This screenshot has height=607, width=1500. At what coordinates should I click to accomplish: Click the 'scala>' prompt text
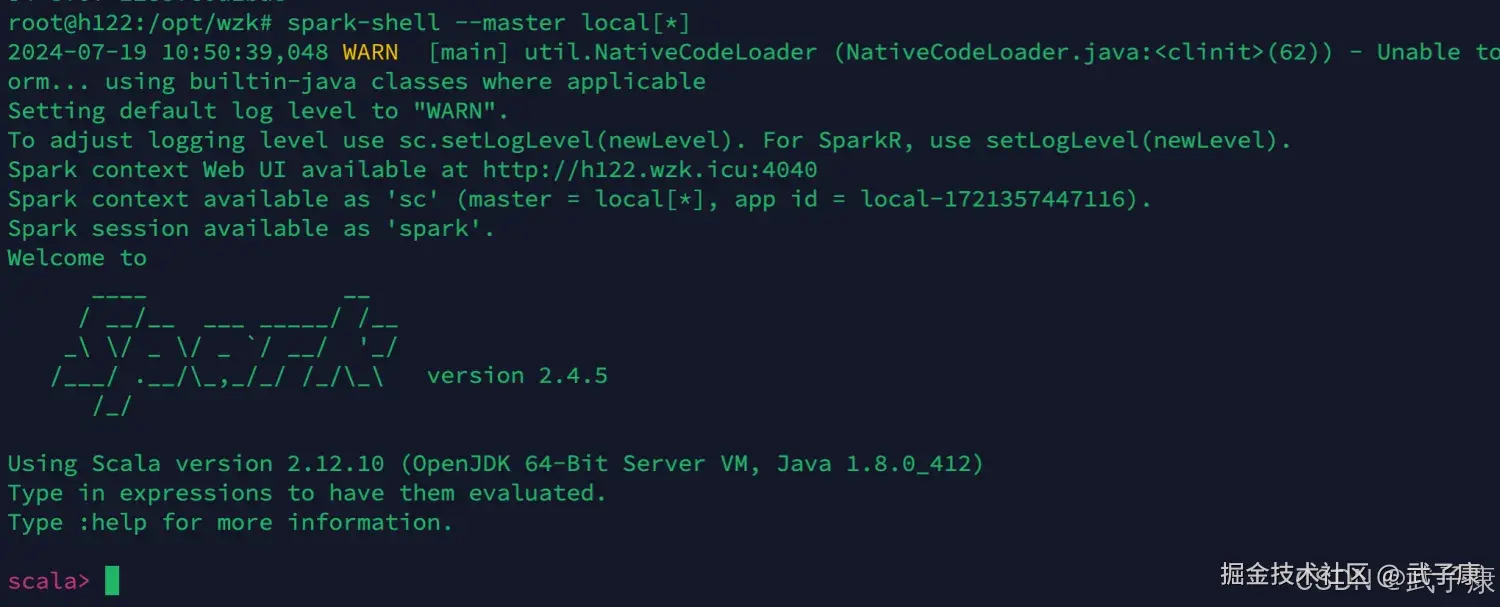pyautogui.click(x=48, y=581)
